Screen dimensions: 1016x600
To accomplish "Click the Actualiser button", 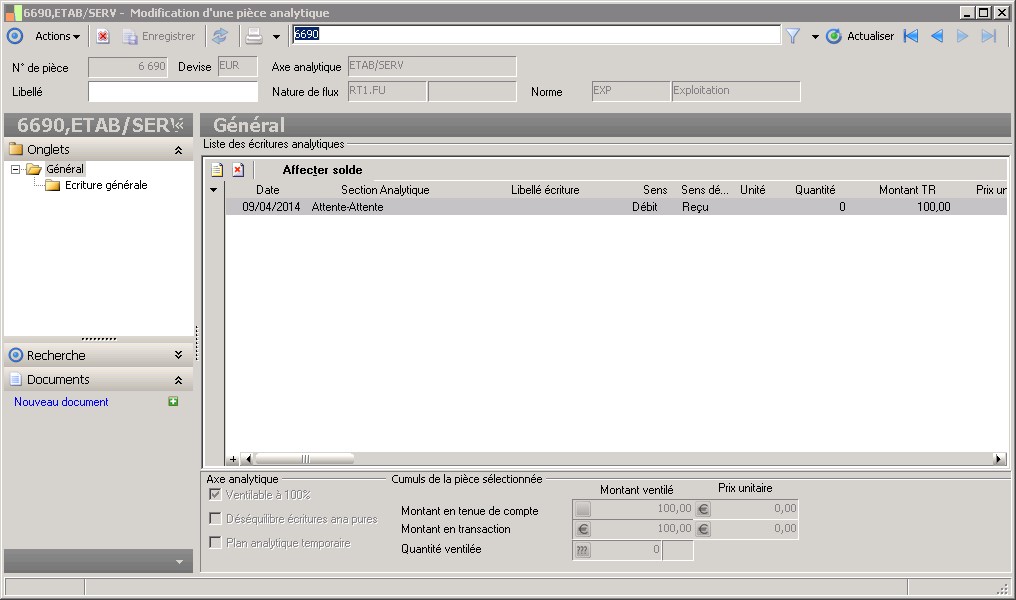I will pyautogui.click(x=860, y=36).
